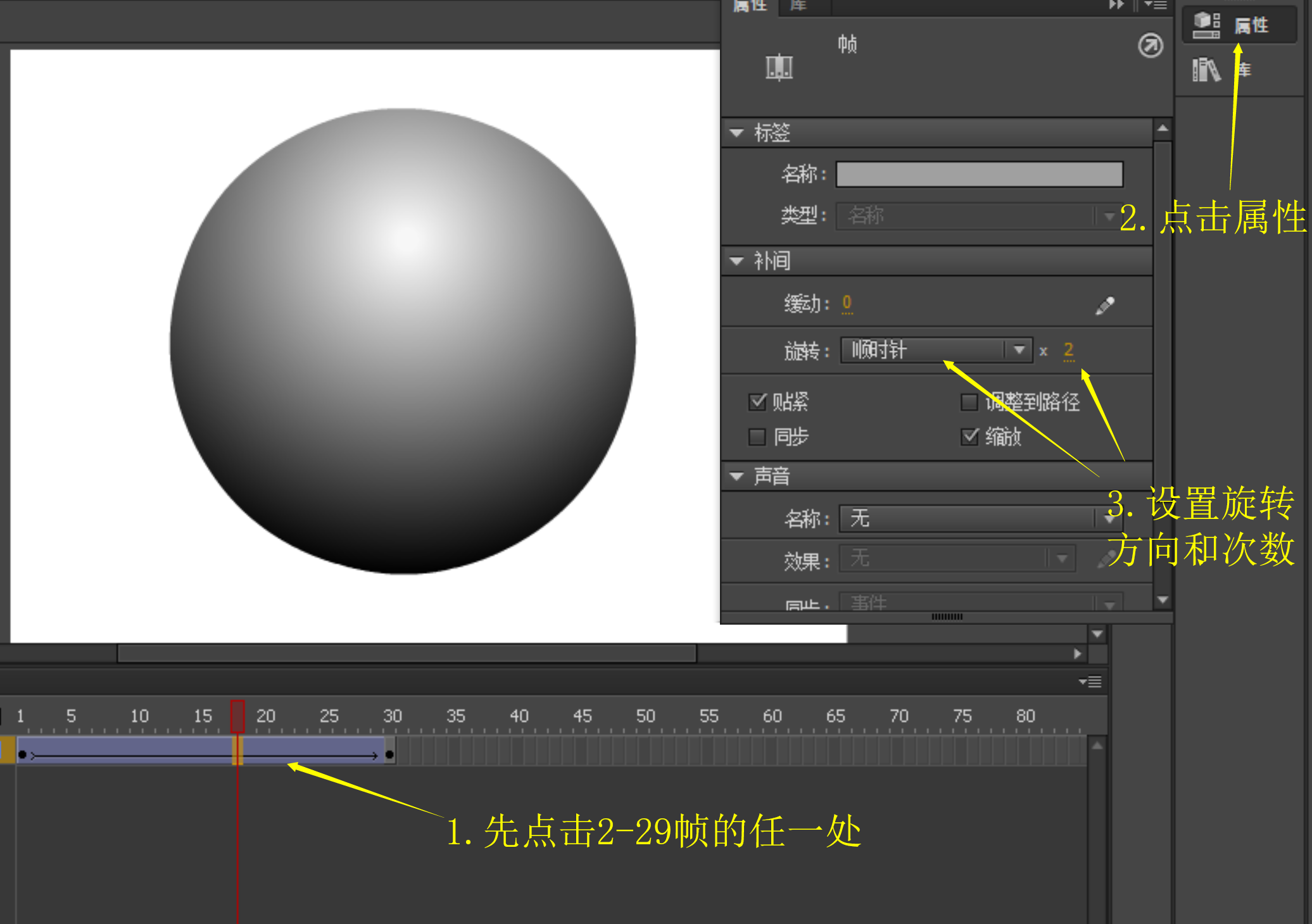Click the keyframe at frame 30 in timeline
The image size is (1312, 924).
point(389,754)
